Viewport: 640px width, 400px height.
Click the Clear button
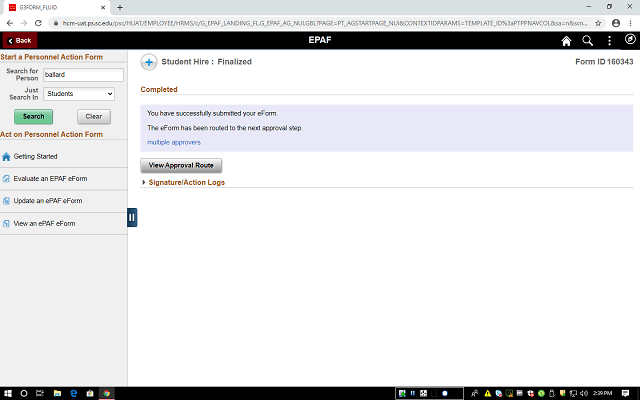pyautogui.click(x=94, y=117)
